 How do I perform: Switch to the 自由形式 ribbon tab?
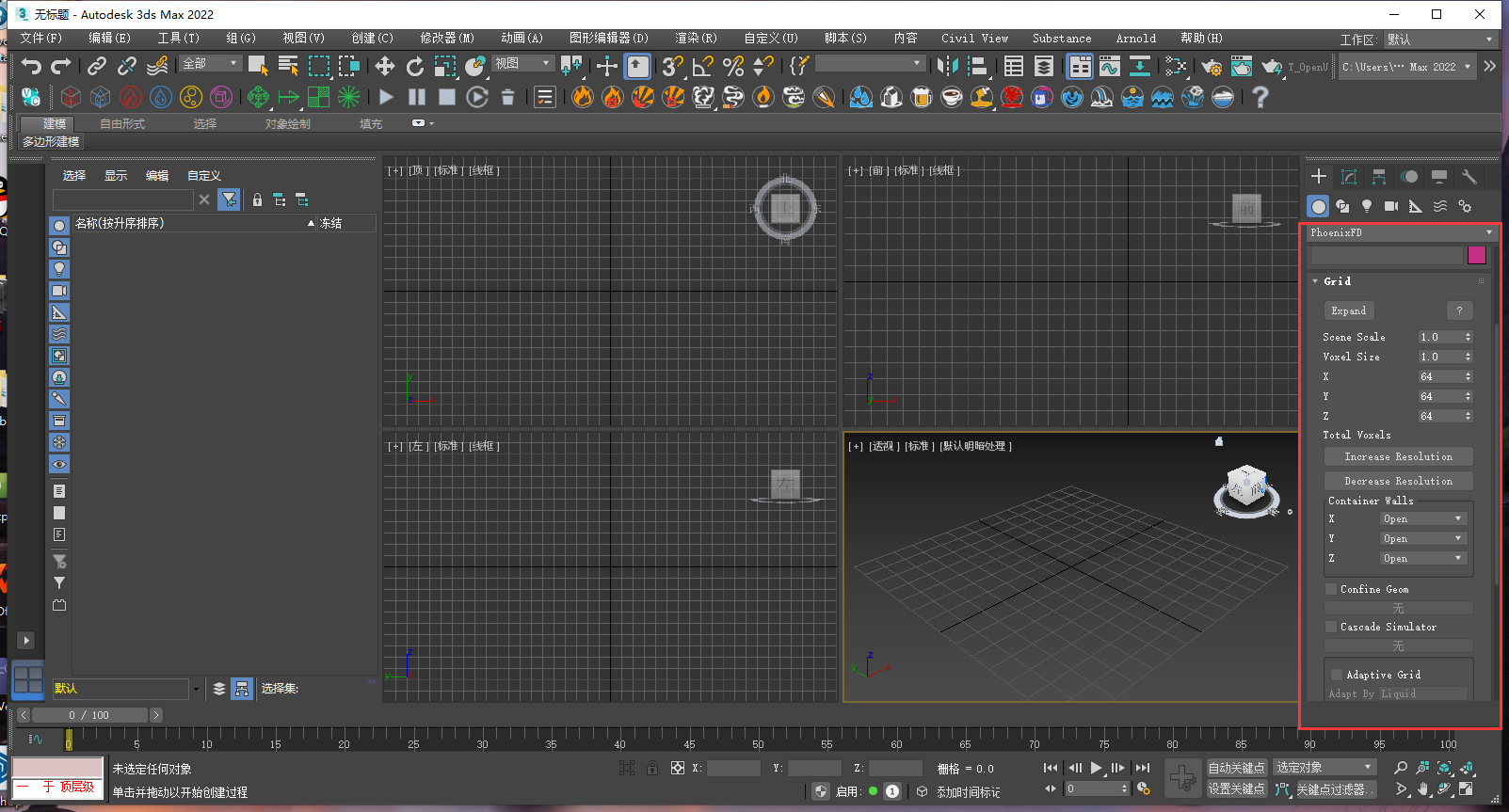coord(122,124)
